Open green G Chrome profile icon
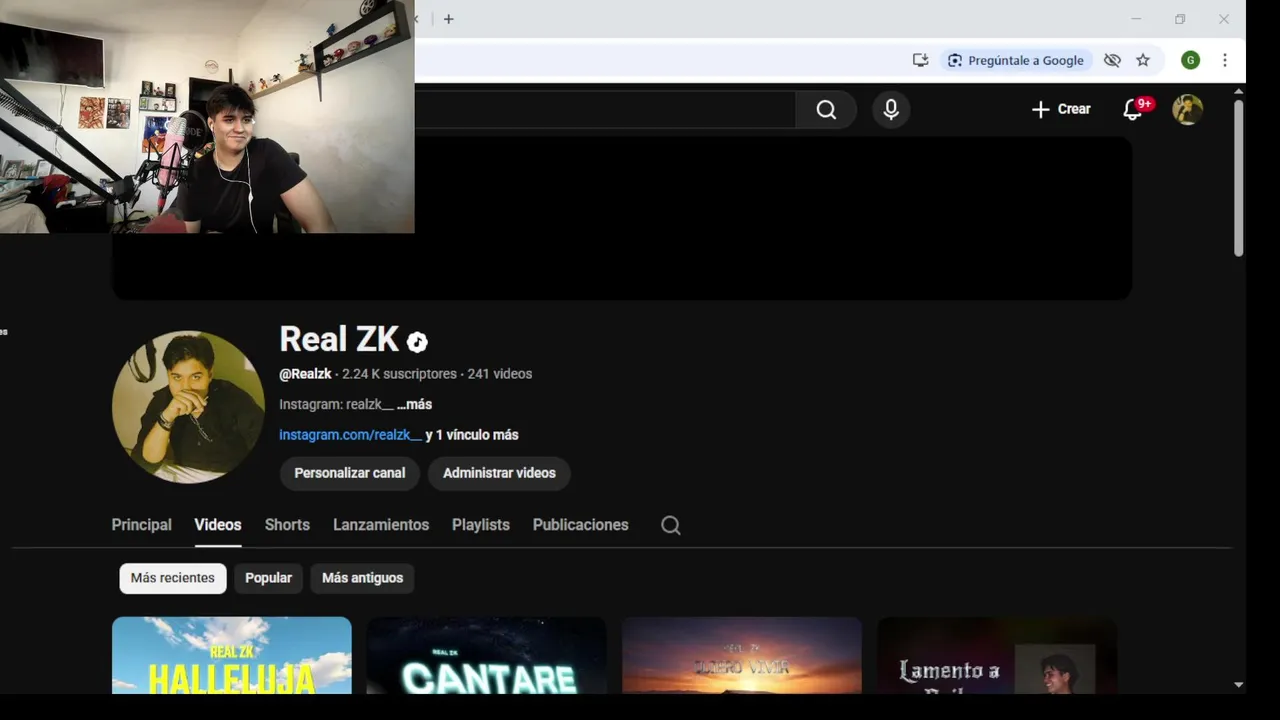1280x720 pixels. coord(1190,60)
